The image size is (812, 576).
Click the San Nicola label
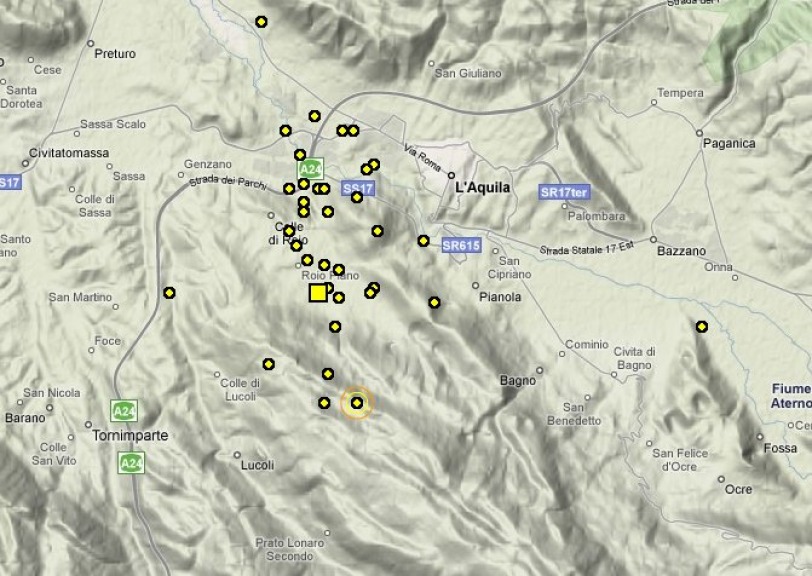52,393
